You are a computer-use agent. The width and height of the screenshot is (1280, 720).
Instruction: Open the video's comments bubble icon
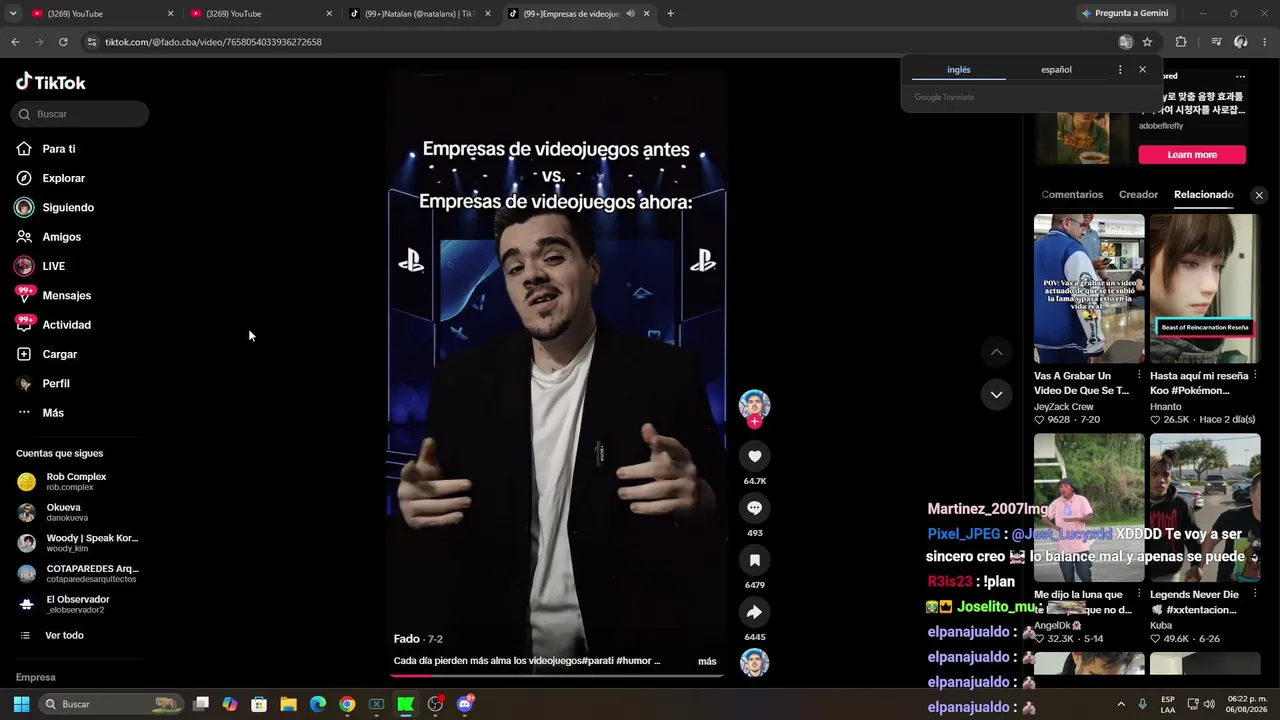tap(754, 508)
